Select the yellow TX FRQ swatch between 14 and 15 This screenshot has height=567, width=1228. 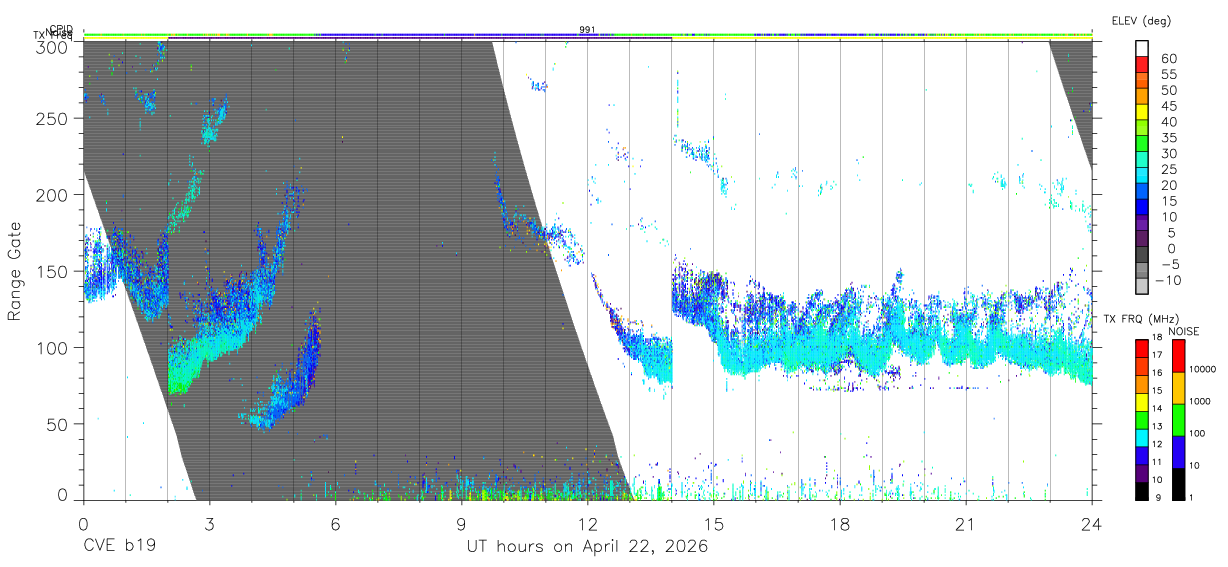(1141, 400)
